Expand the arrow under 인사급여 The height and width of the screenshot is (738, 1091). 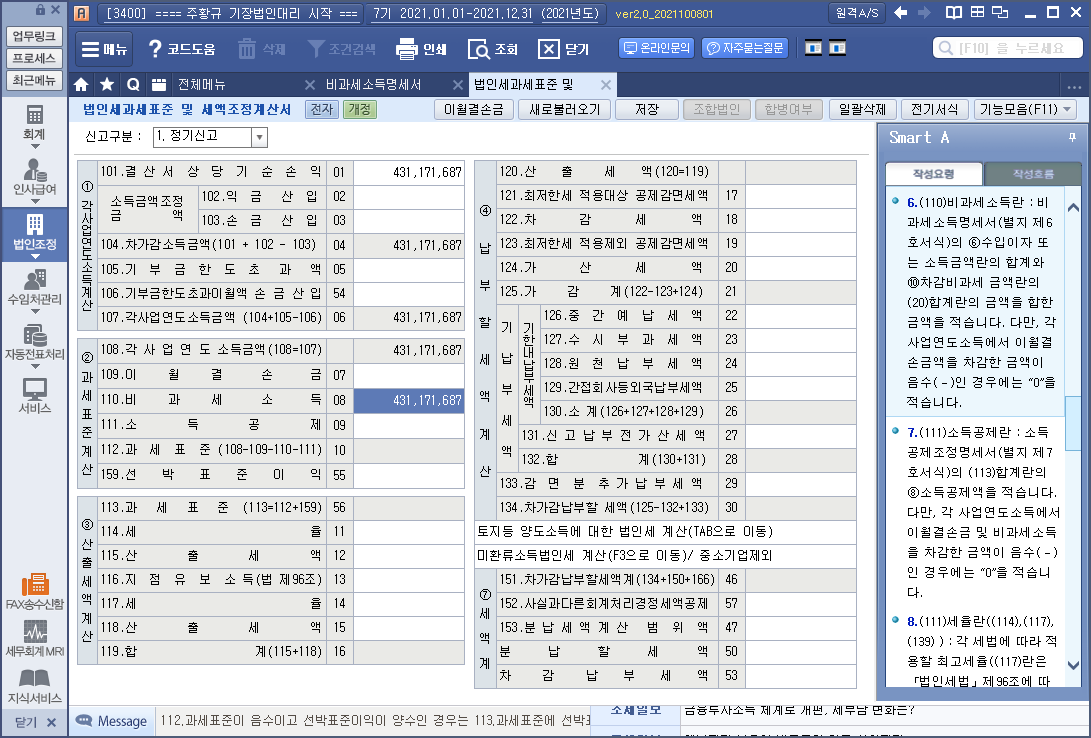coord(34,201)
